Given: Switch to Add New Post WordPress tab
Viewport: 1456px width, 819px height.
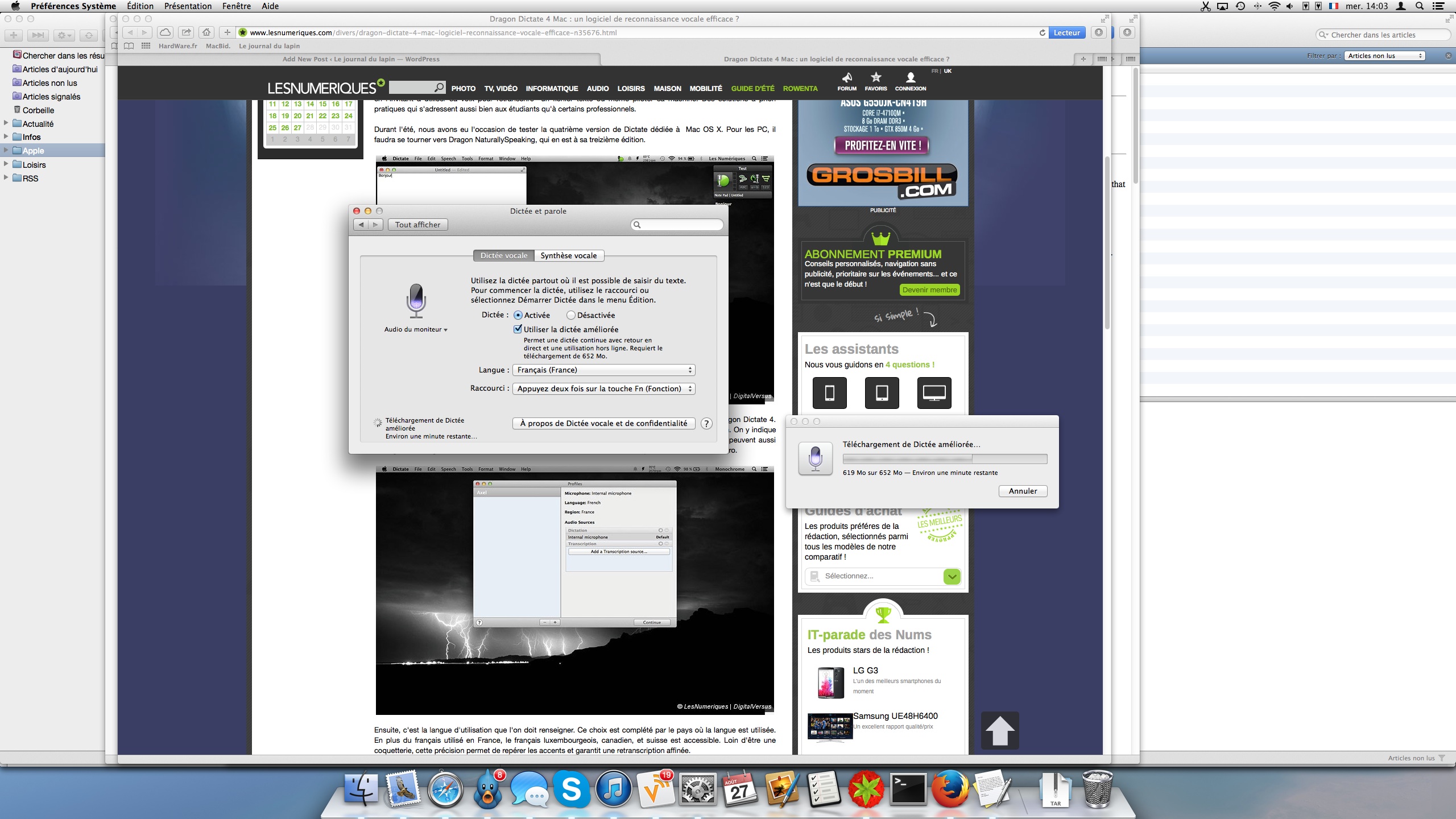Looking at the screenshot, I should click(361, 59).
